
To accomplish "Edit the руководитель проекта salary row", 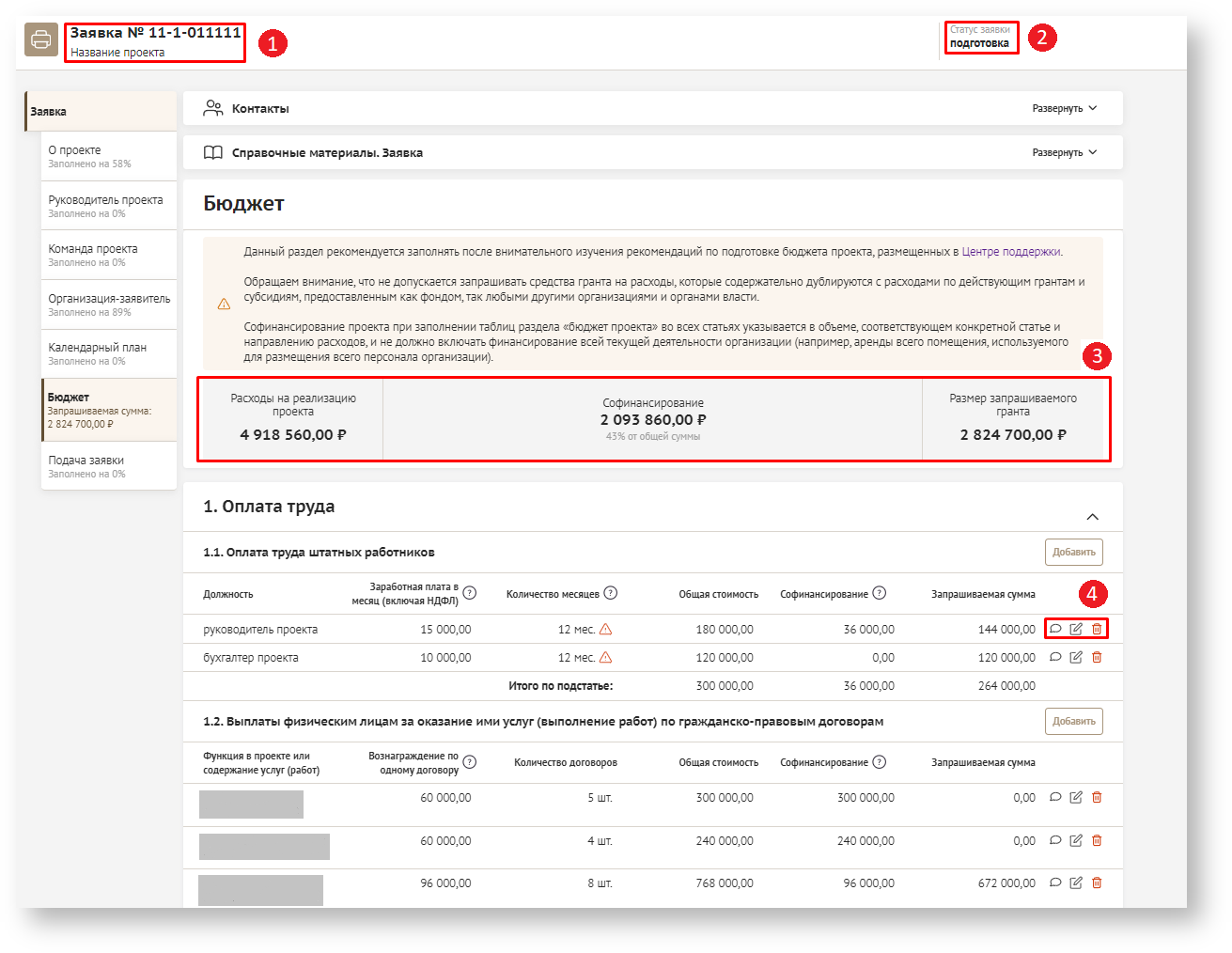I will pos(1076,629).
